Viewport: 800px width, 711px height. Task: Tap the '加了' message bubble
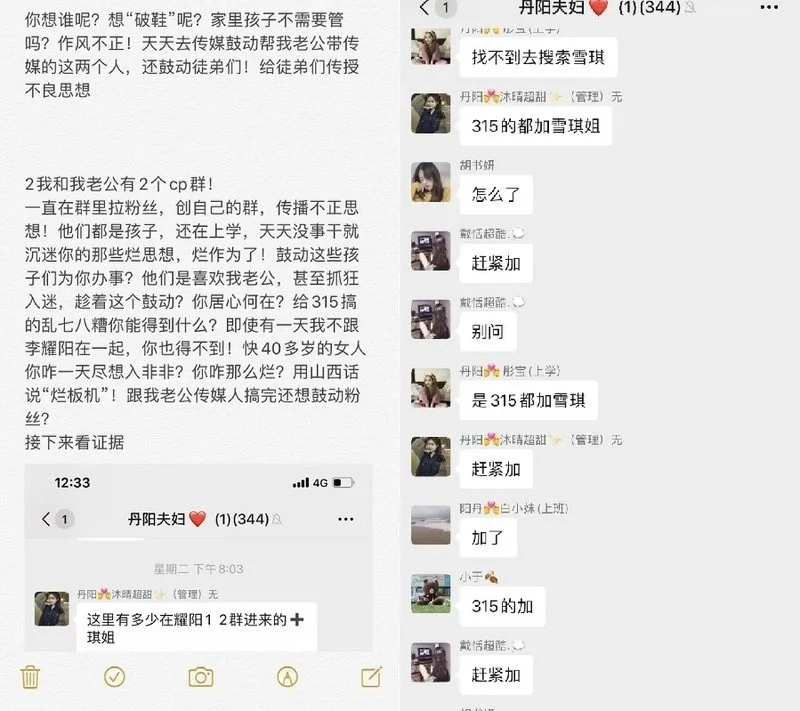[488, 538]
